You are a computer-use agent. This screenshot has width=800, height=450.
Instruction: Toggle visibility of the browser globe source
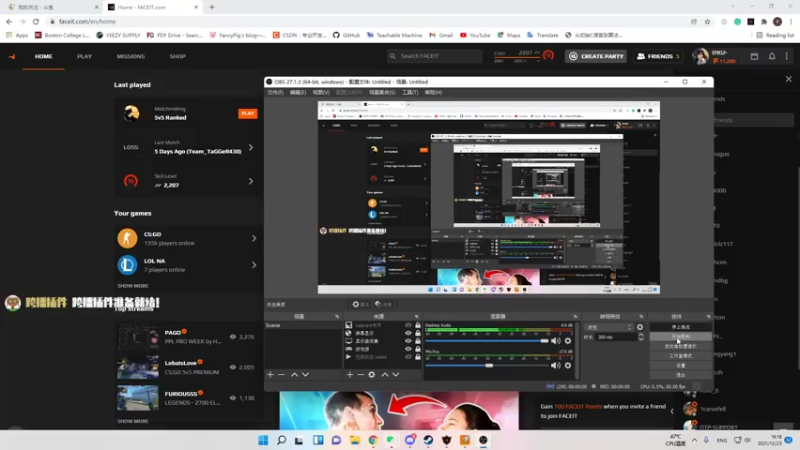click(408, 333)
